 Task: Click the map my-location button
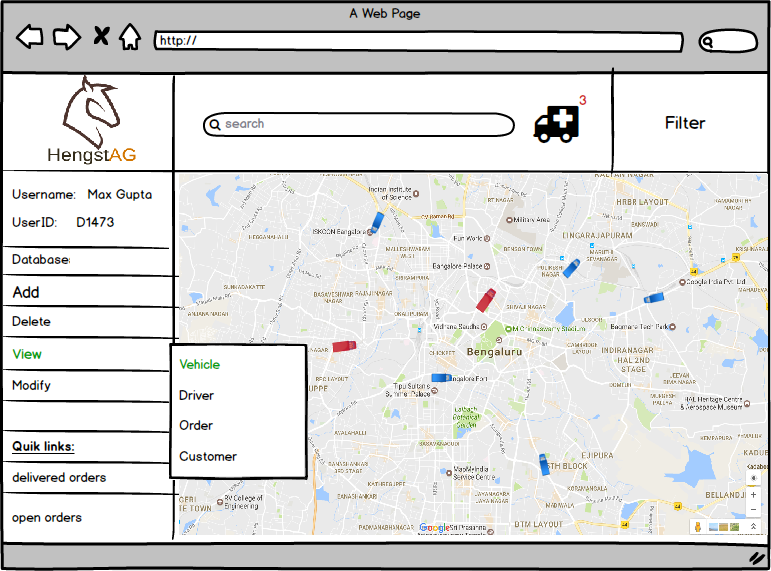click(753, 478)
